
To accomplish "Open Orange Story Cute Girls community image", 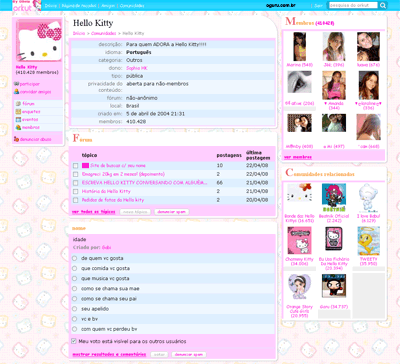I will pos(299,287).
